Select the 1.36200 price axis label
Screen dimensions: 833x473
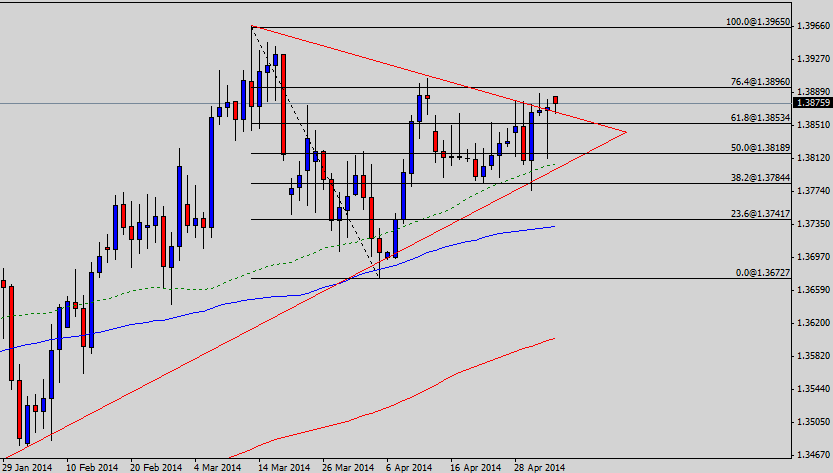click(x=811, y=323)
